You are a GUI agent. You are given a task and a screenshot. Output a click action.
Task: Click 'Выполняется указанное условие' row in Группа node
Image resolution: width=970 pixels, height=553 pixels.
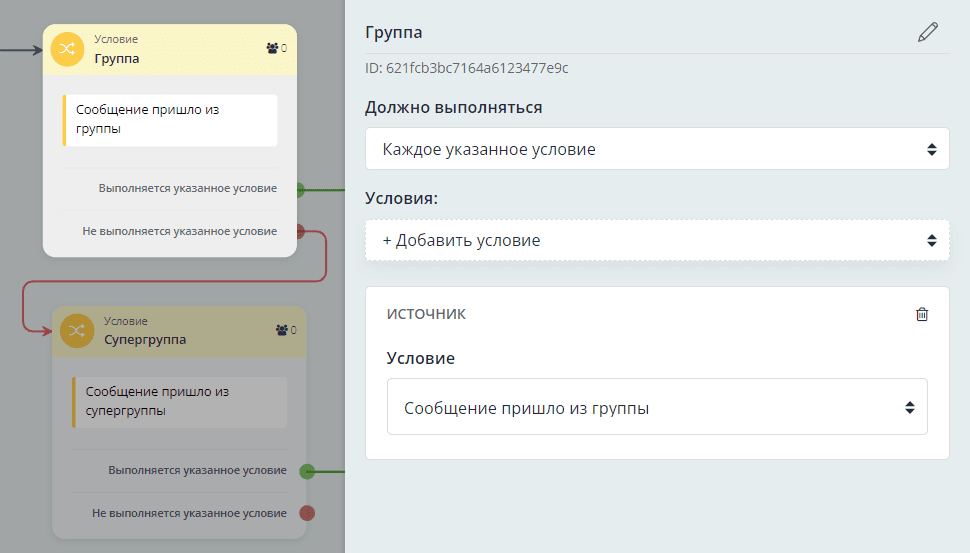187,188
